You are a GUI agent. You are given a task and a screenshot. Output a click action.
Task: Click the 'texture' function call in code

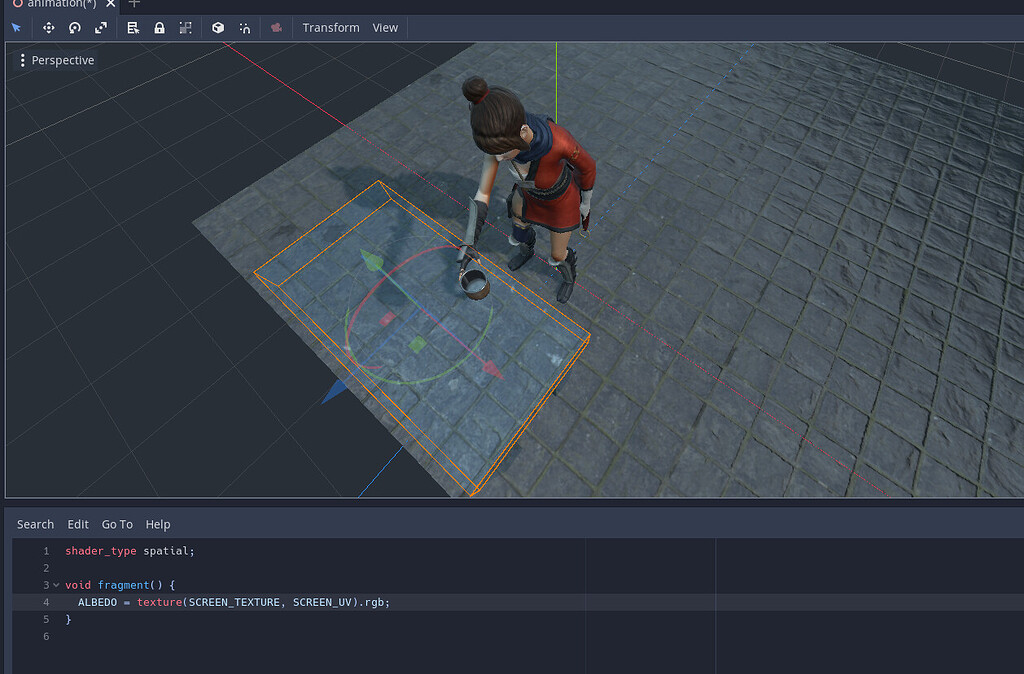tap(159, 602)
